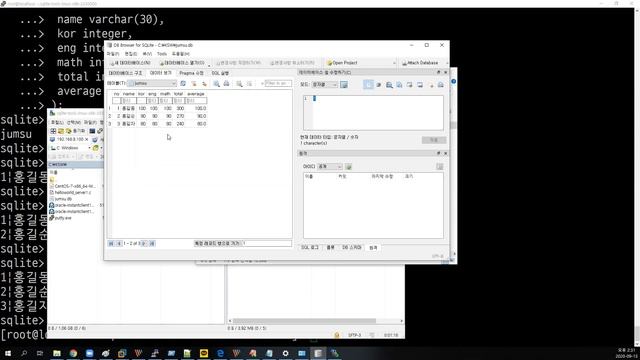Image resolution: width=640 pixels, height=360 pixels.
Task: Open the jumsu table dropdown
Action: 152,83
